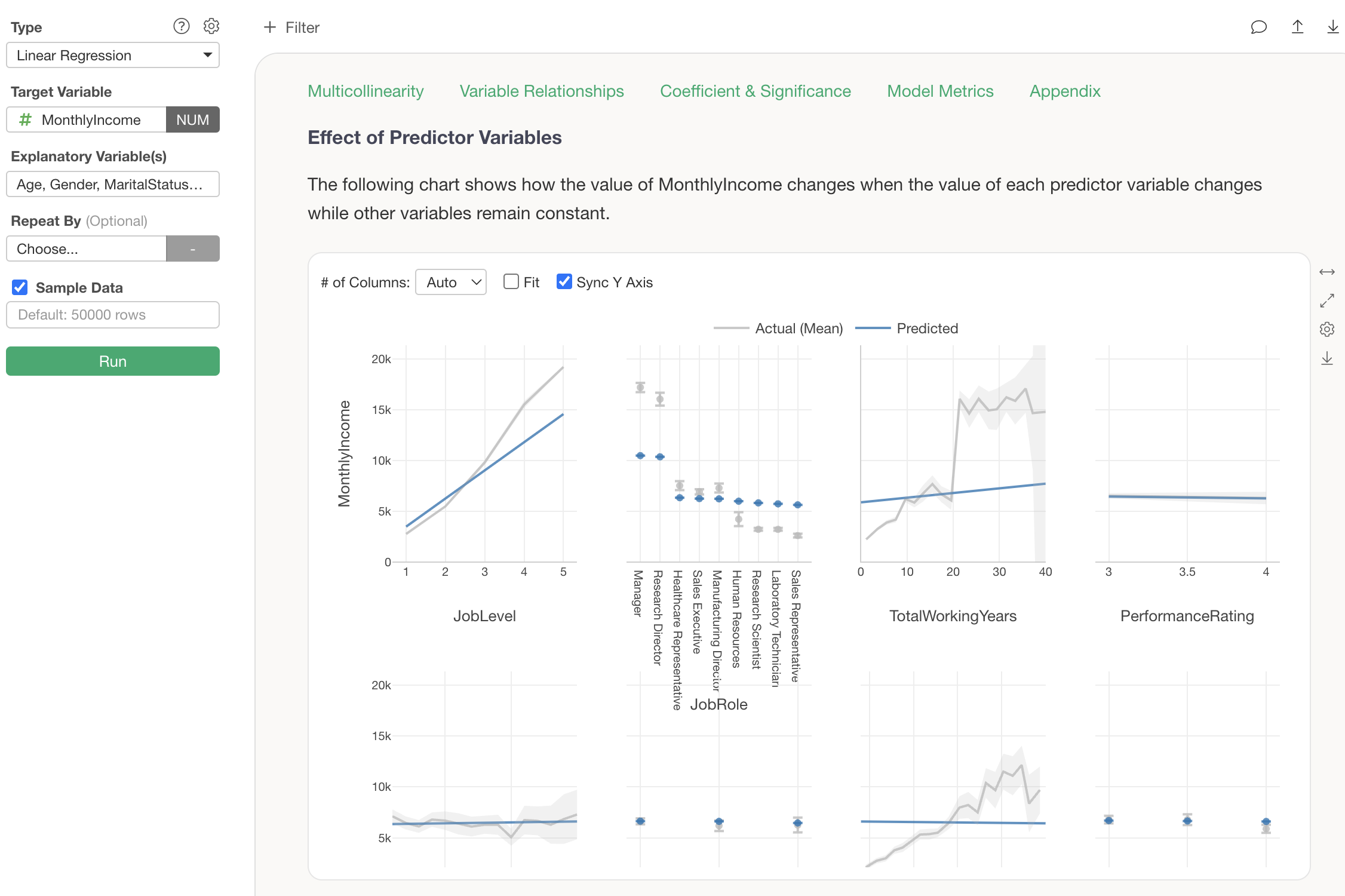Screen dimensions: 1345x896
Task: Click chart download icon below gear
Action: click(x=1326, y=358)
